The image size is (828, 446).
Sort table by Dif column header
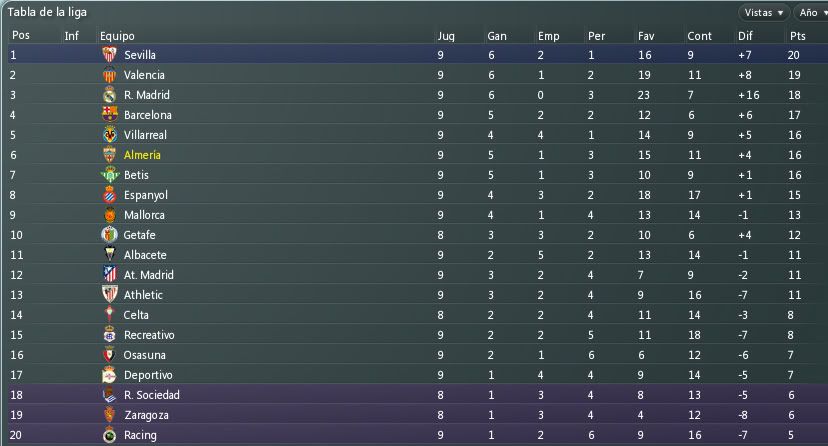point(745,36)
